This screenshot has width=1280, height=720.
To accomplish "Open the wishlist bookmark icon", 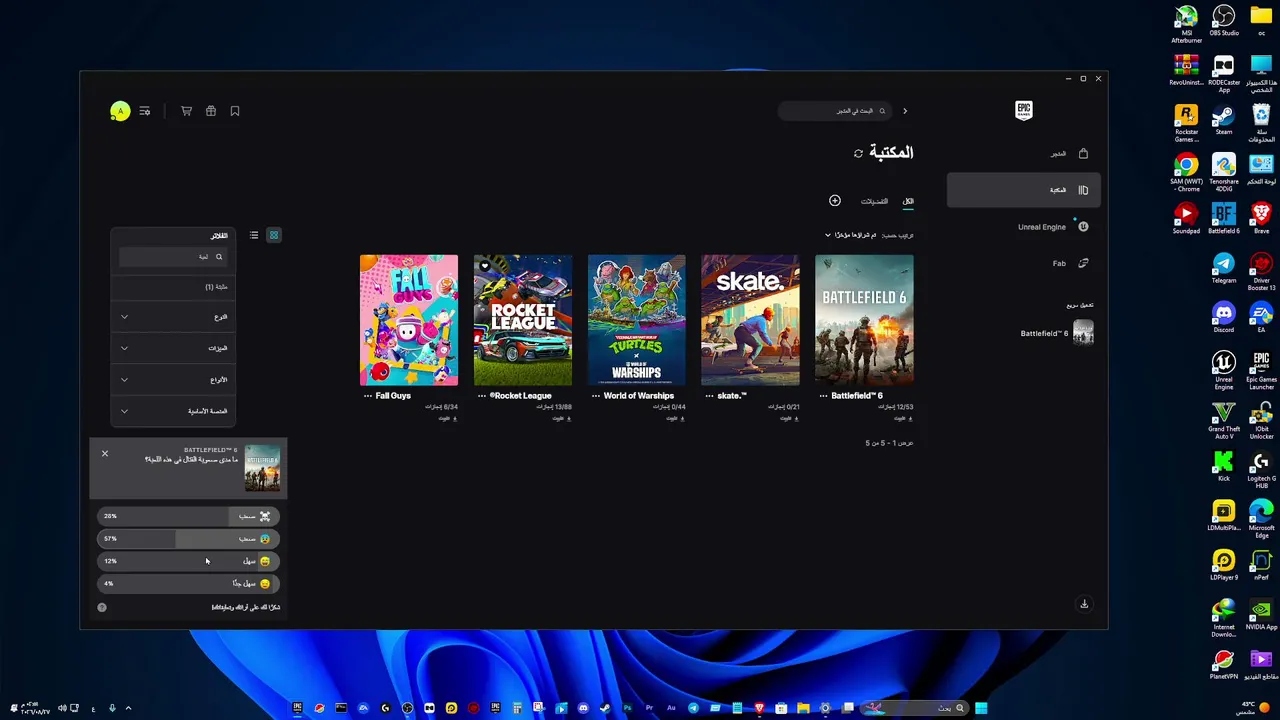I will pos(235,111).
